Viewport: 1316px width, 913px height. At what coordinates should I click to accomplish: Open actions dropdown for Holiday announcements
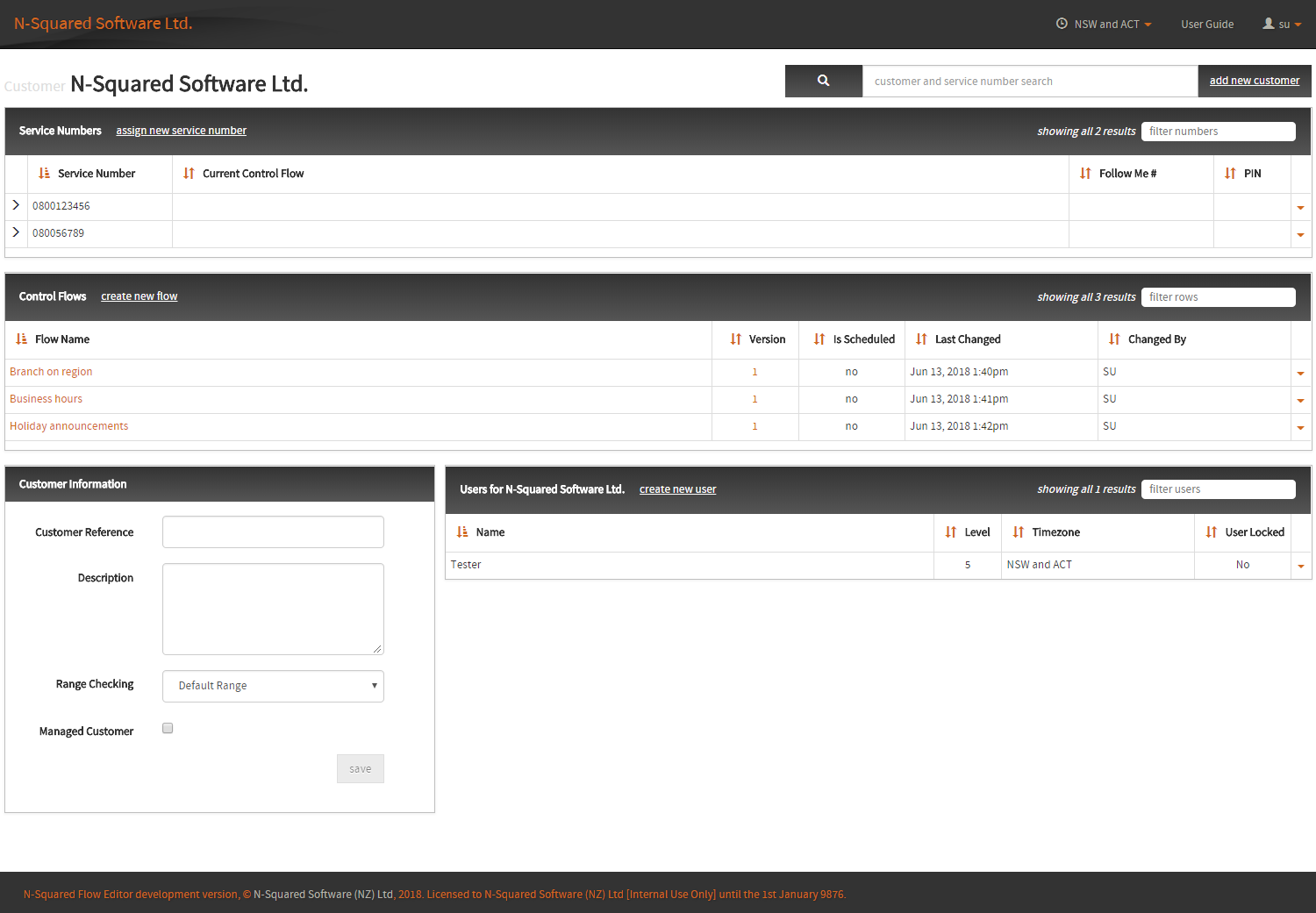click(x=1300, y=428)
